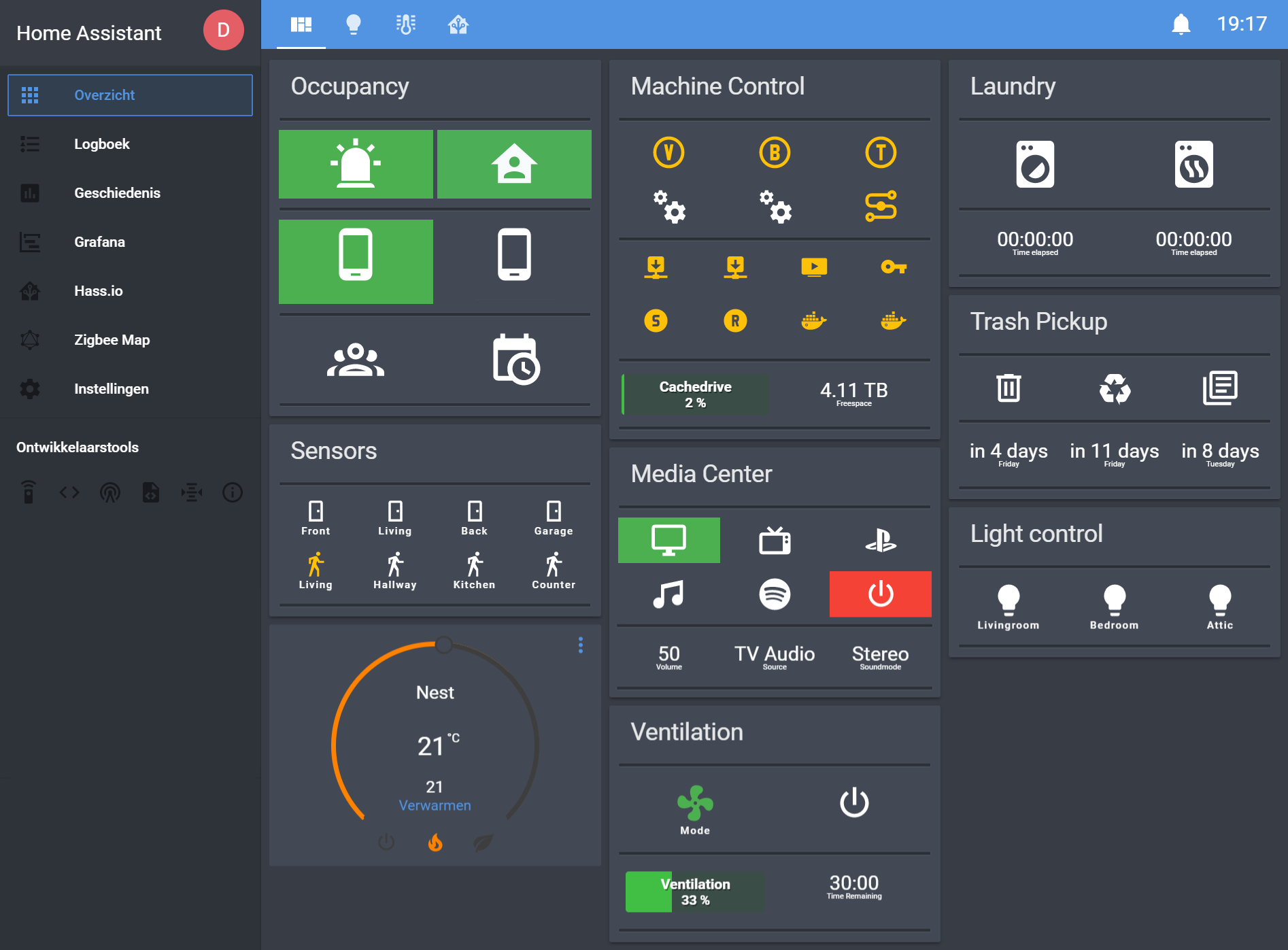1288x950 pixels.
Task: Click the ventilation fan Mode icon
Action: pos(695,803)
